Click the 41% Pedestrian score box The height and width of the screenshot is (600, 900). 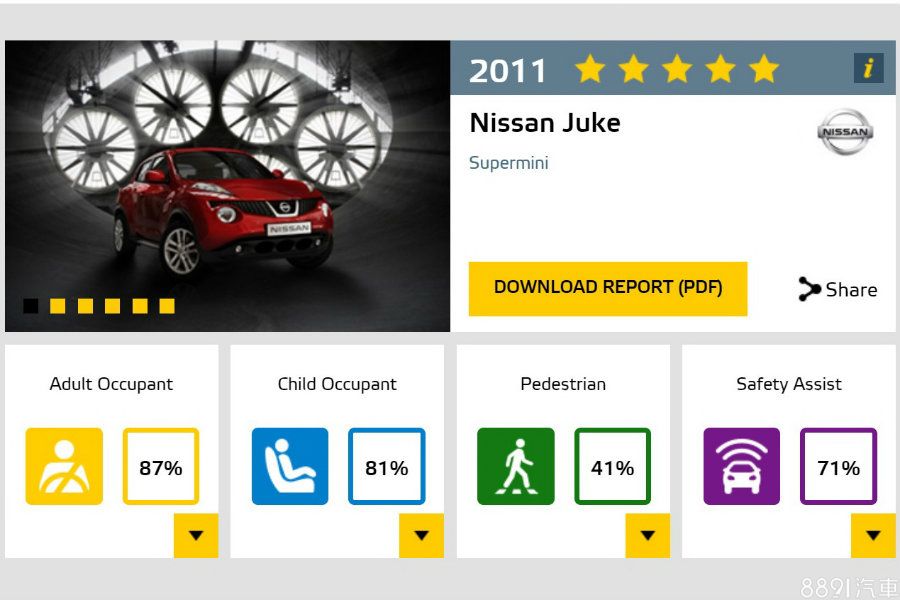point(612,466)
